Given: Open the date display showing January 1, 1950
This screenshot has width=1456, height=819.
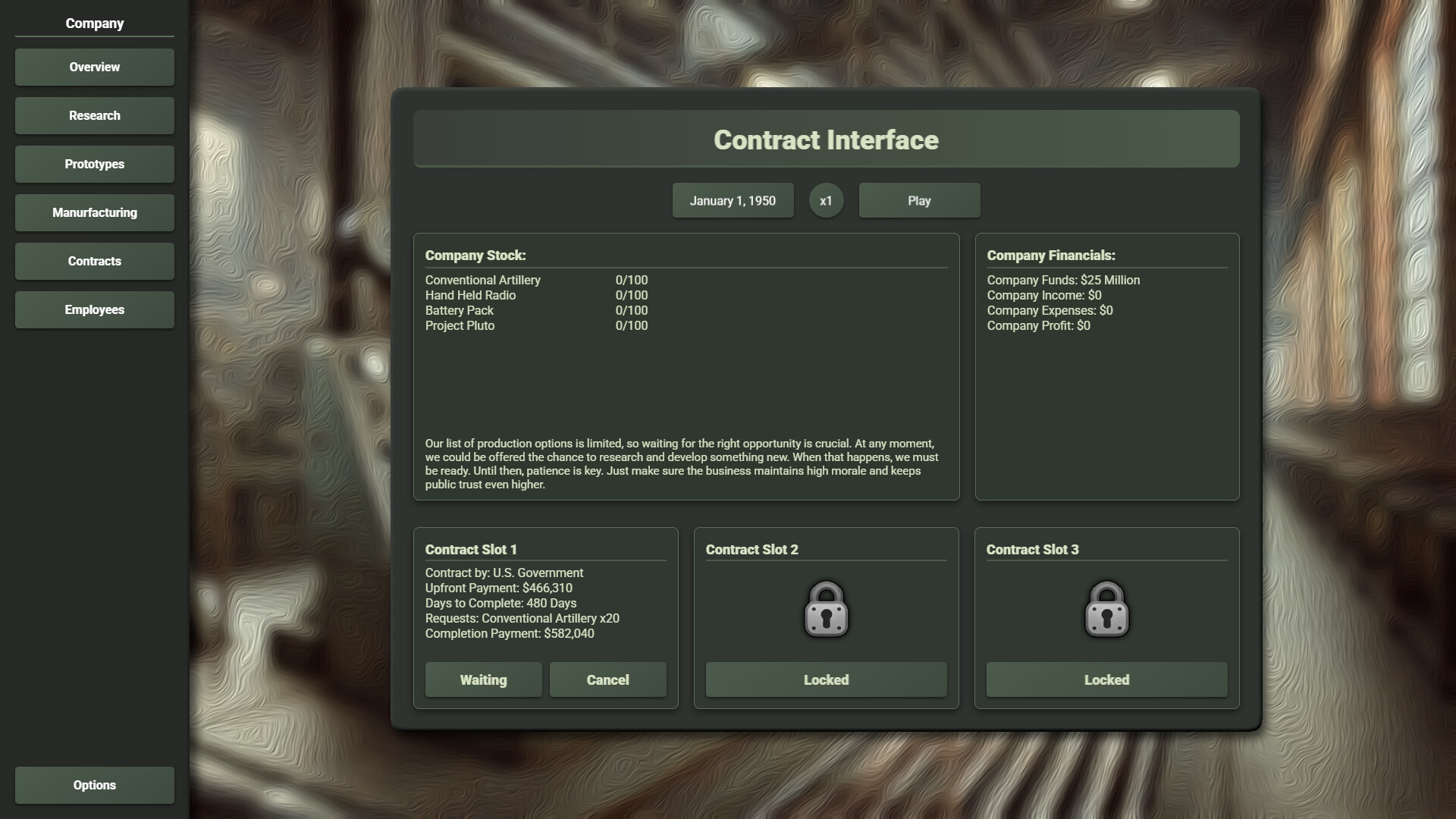Looking at the screenshot, I should (x=733, y=200).
